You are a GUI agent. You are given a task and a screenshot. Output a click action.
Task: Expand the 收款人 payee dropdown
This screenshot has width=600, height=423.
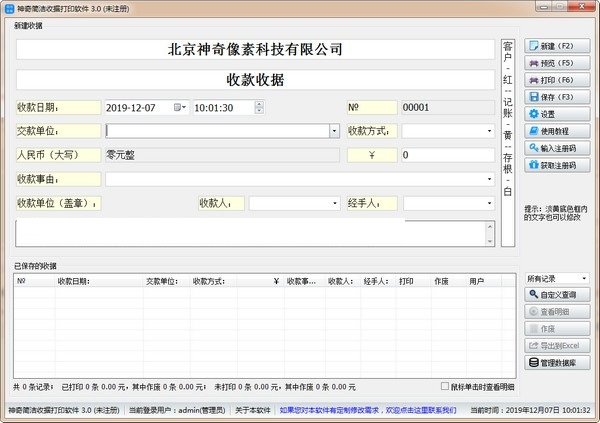[334, 203]
